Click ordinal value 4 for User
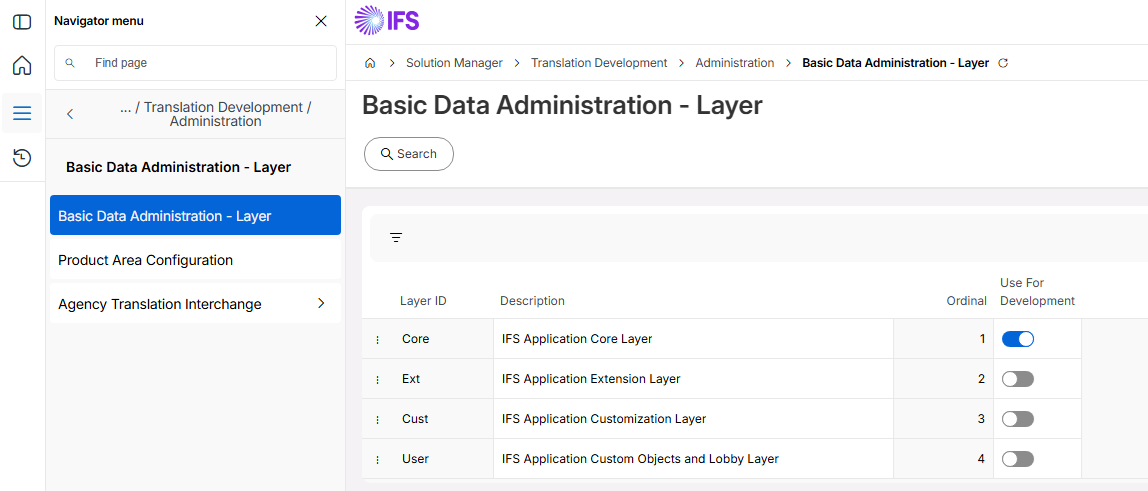 tap(982, 459)
